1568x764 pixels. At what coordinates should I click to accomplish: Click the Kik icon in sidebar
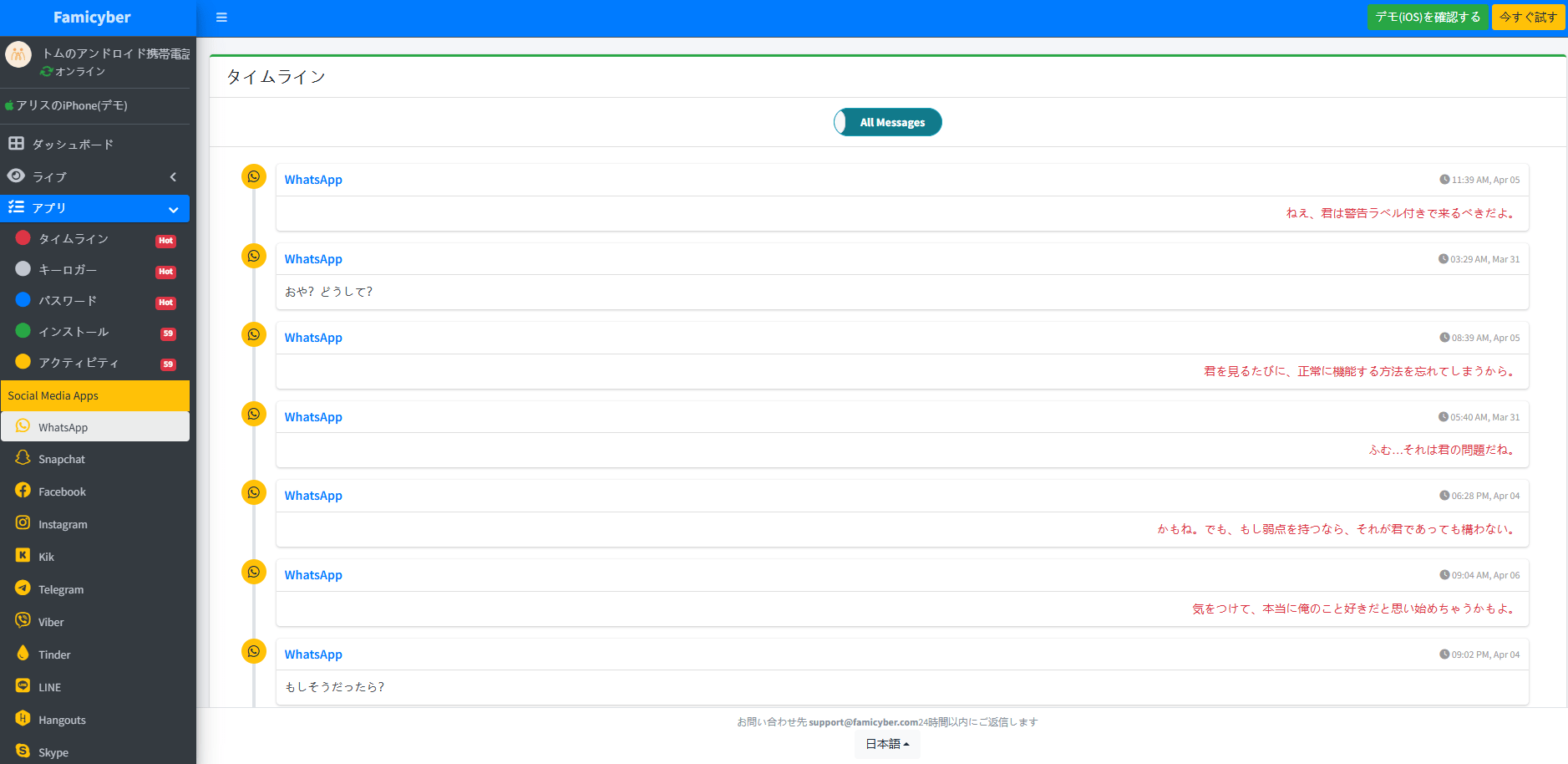23,556
